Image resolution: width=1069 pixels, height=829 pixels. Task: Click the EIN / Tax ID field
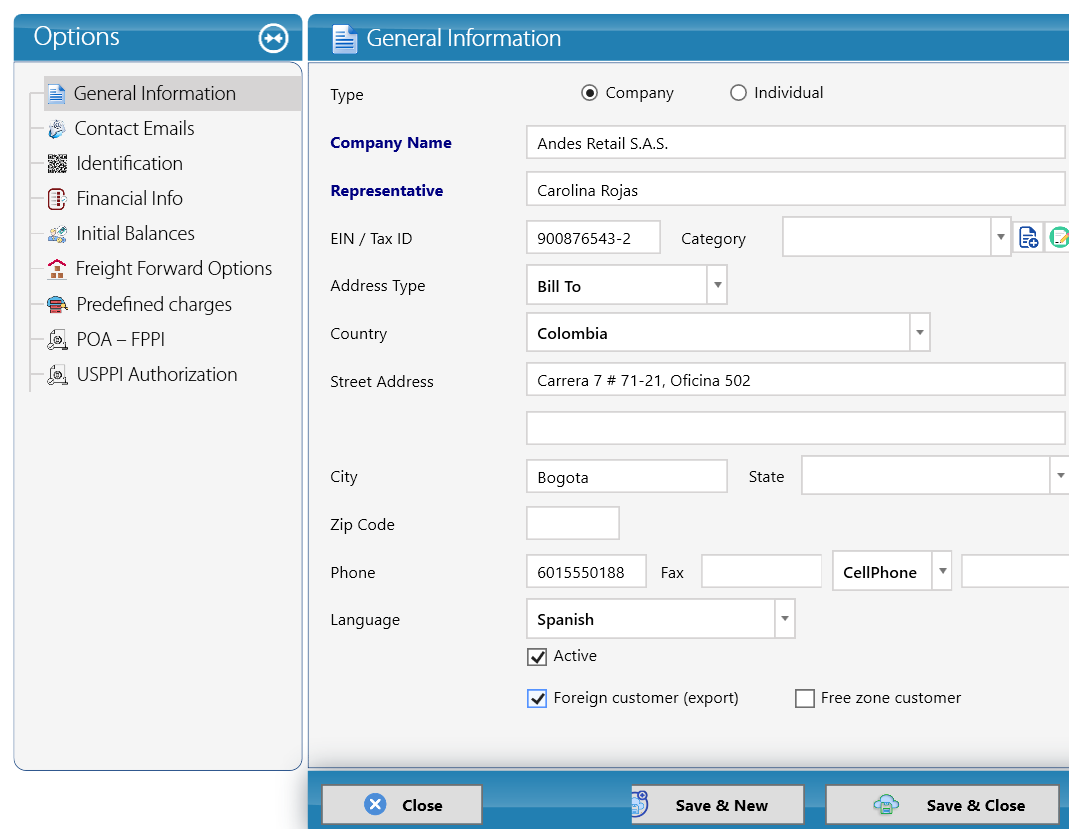coord(593,237)
